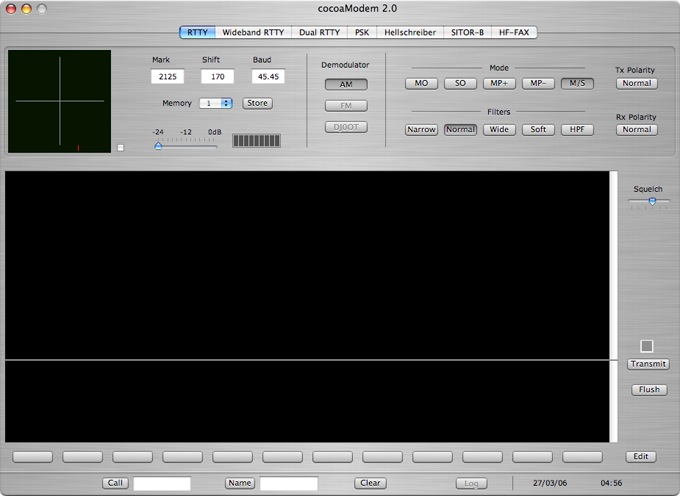
Task: Click the receive view scrollbar
Action: [614, 265]
